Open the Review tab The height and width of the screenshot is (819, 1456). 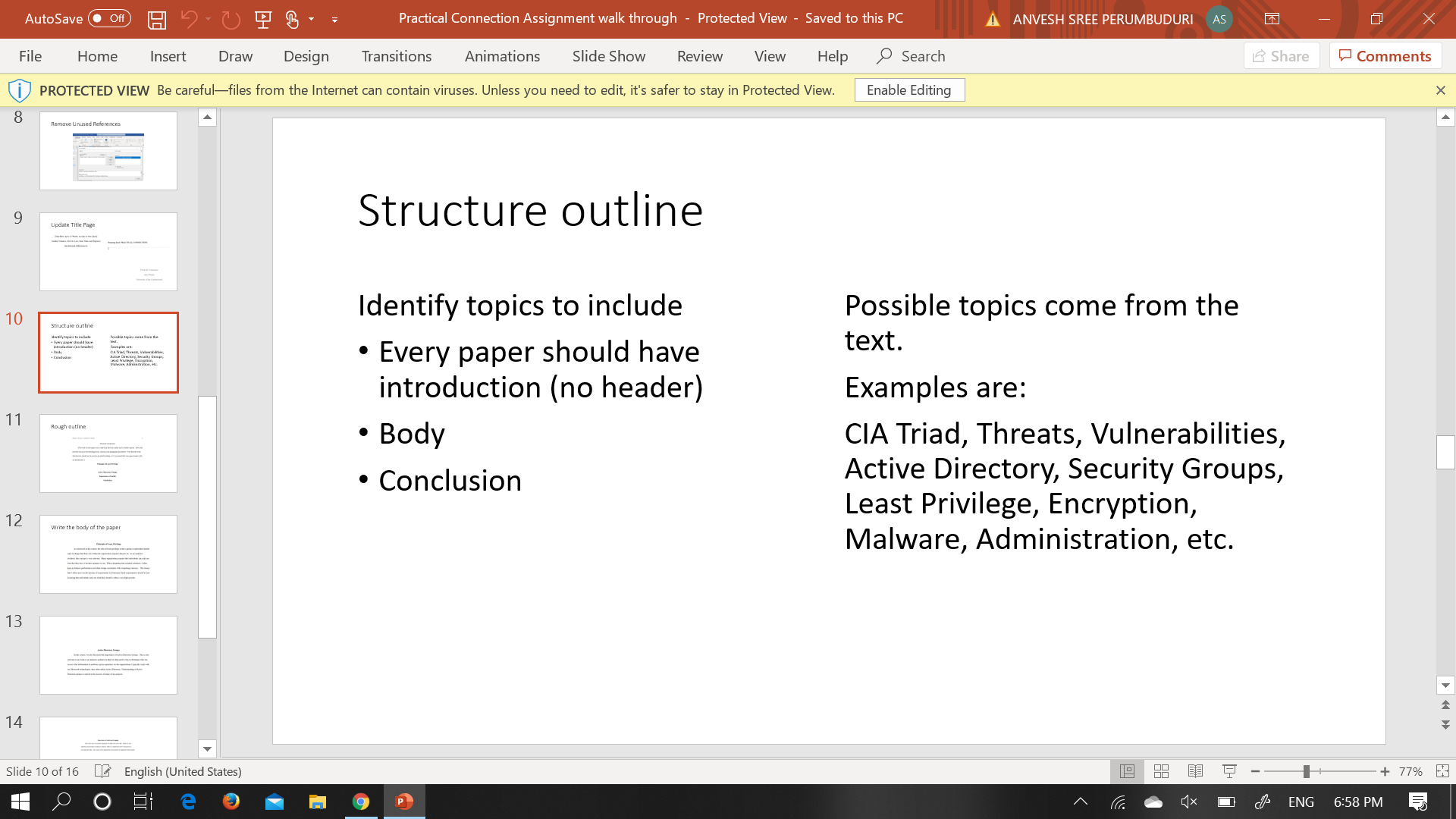[x=699, y=56]
